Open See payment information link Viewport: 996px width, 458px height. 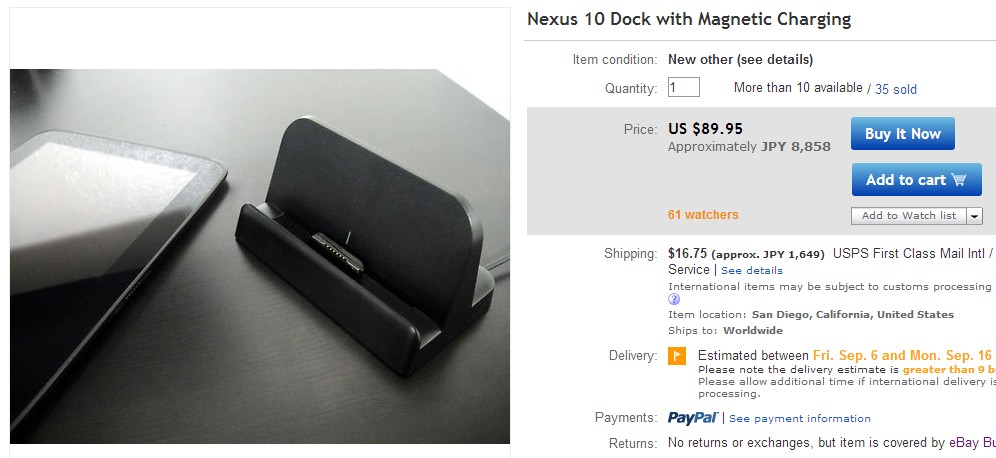[x=800, y=419]
